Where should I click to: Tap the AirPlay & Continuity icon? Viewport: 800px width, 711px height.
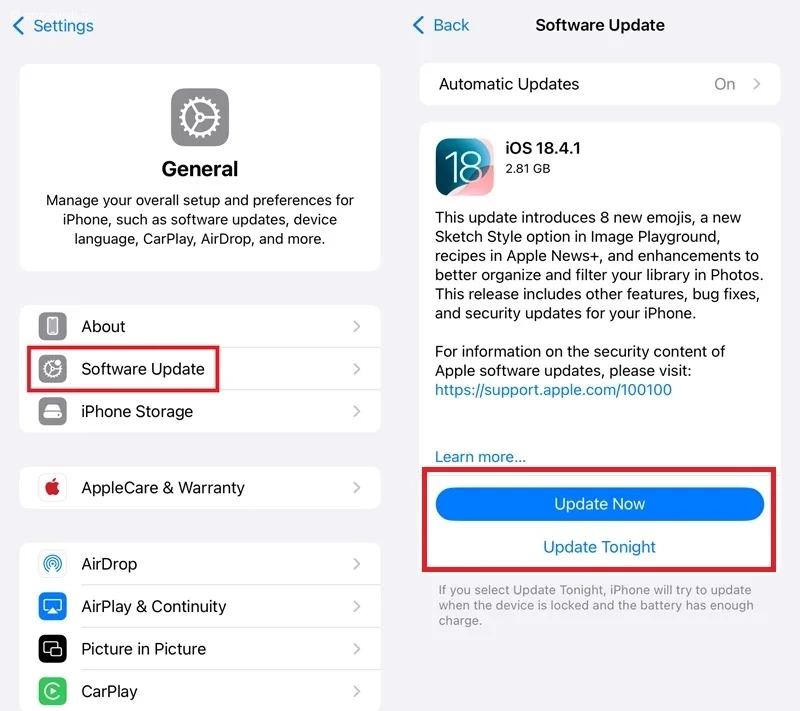(x=53, y=606)
